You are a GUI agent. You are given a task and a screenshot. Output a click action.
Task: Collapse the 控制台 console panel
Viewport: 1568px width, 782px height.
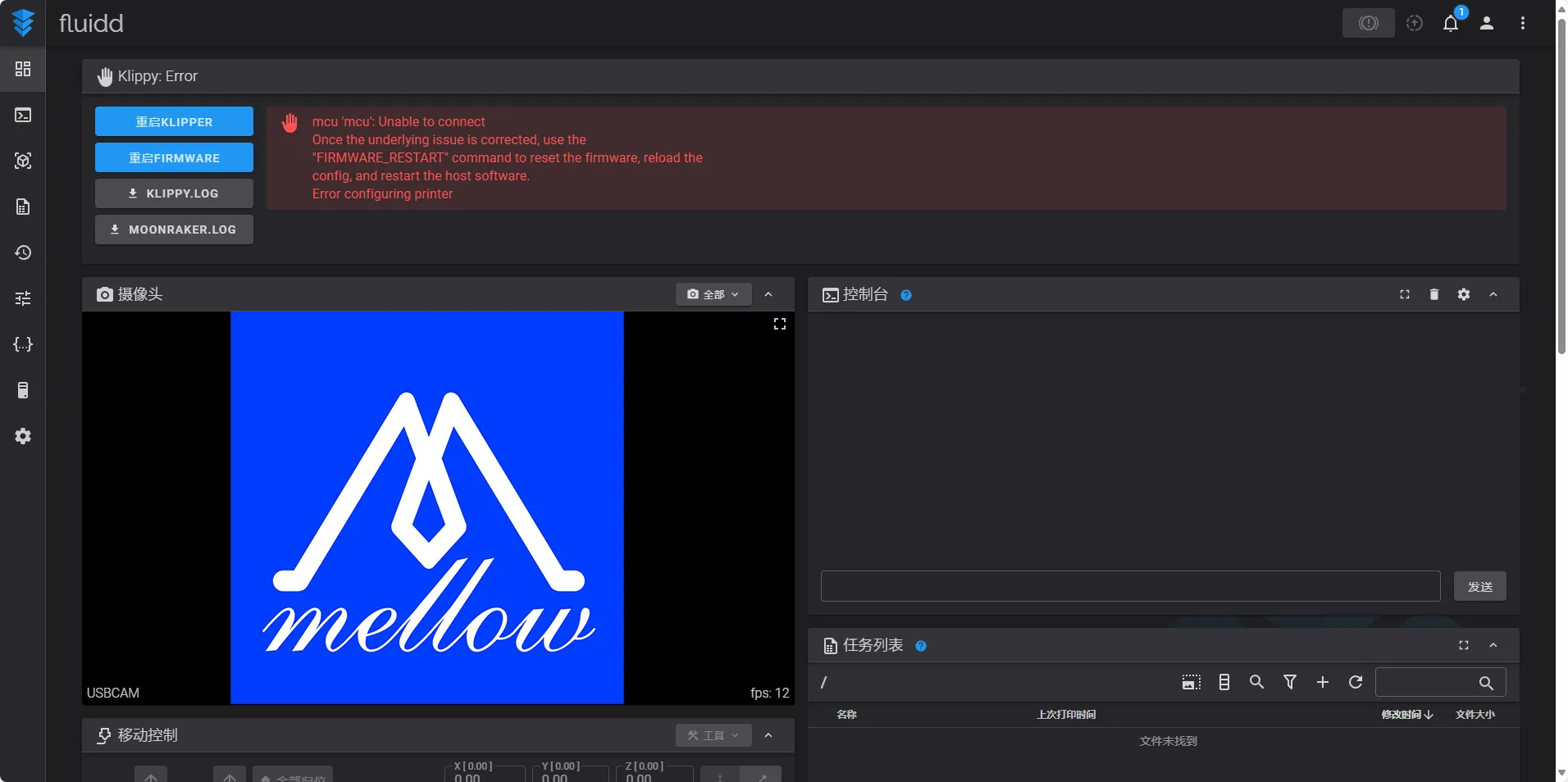click(1493, 294)
